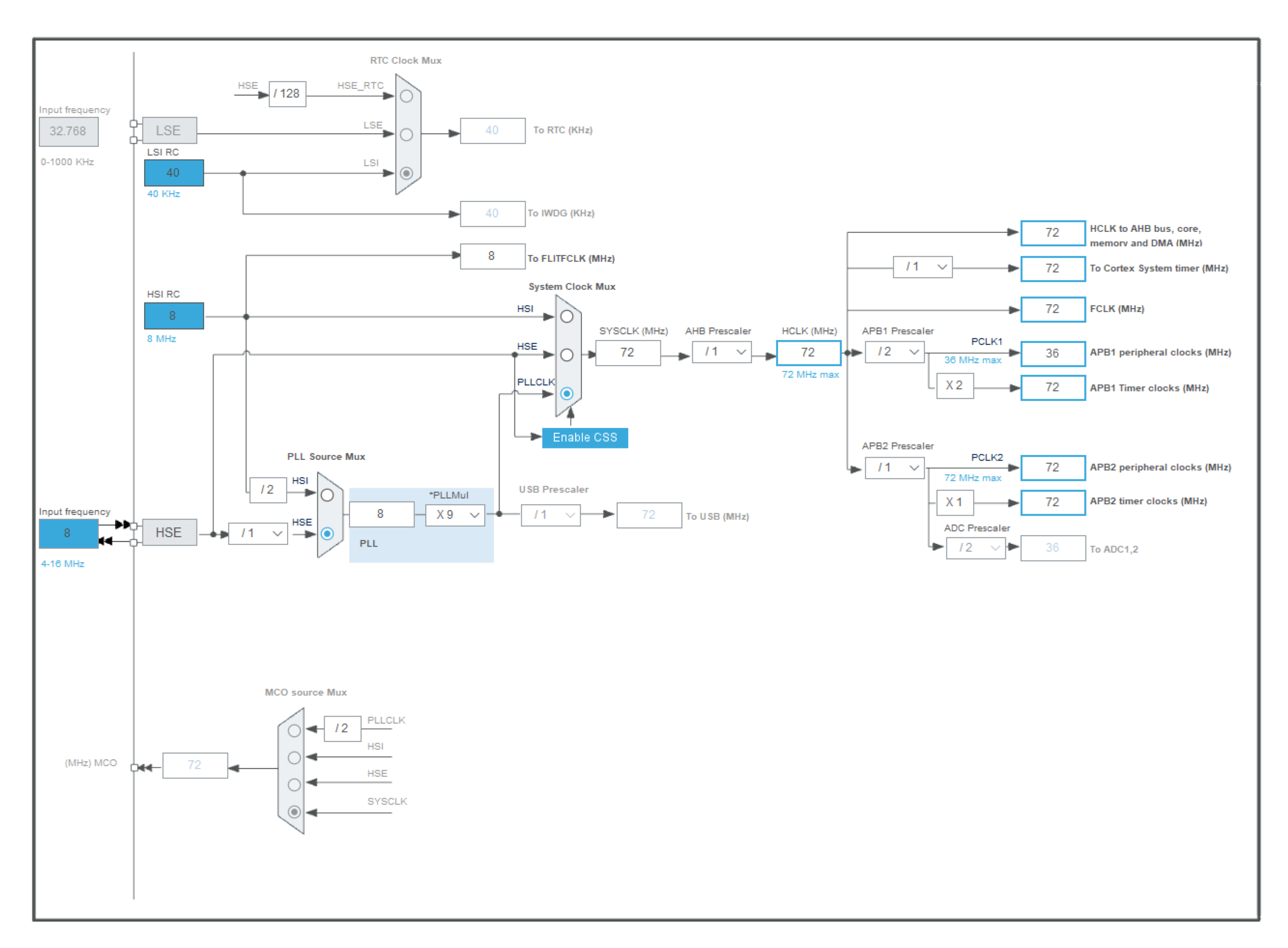This screenshot has height=948, width=1288.
Task: Click the /128 HSE divider box
Action: coord(288,93)
